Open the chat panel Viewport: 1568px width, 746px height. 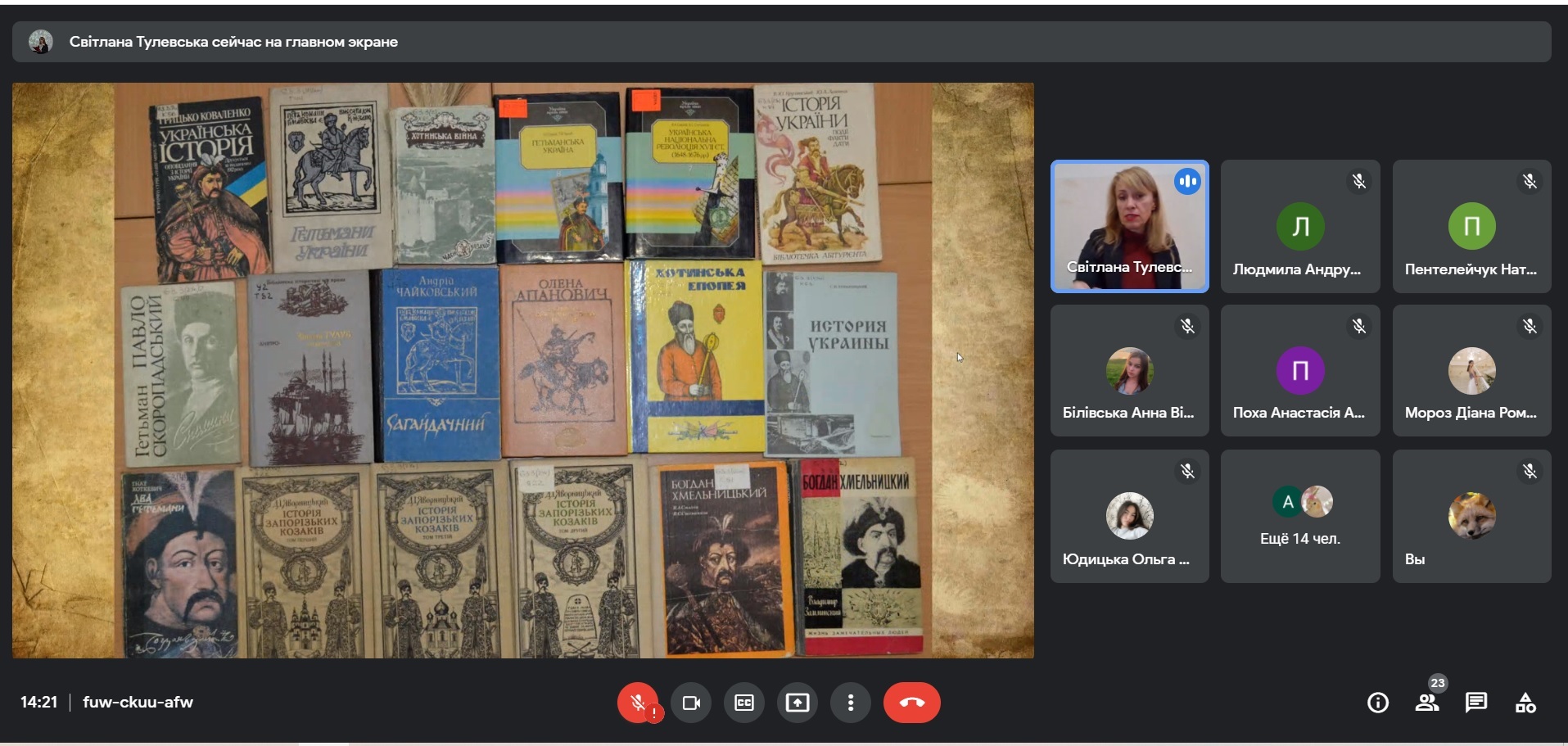pos(1476,703)
